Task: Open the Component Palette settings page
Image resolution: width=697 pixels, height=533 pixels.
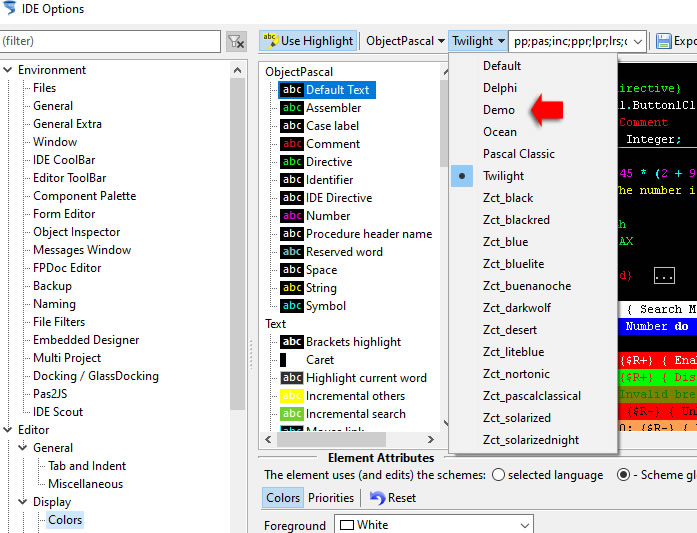Action: (84, 196)
